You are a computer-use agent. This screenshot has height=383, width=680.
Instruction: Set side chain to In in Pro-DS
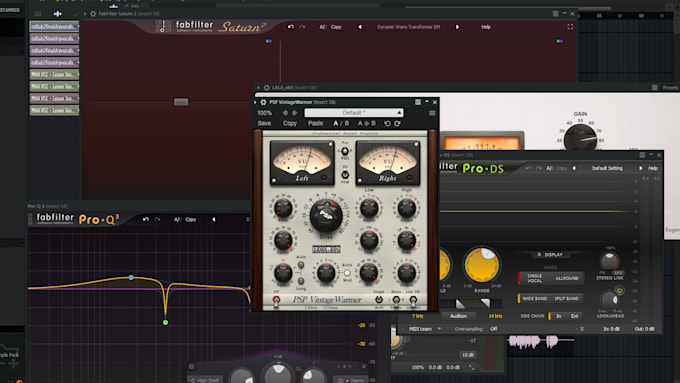pos(559,316)
